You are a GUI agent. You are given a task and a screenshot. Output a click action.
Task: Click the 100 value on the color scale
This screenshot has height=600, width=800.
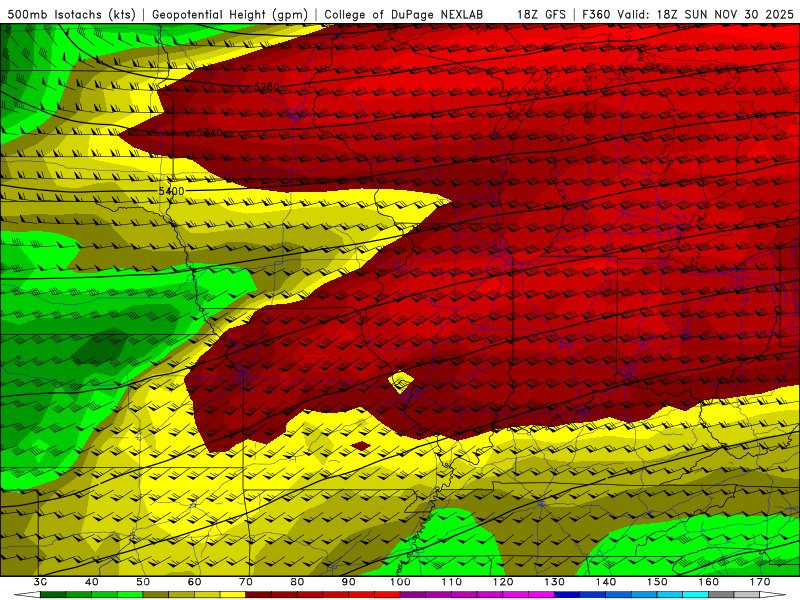coord(400,582)
